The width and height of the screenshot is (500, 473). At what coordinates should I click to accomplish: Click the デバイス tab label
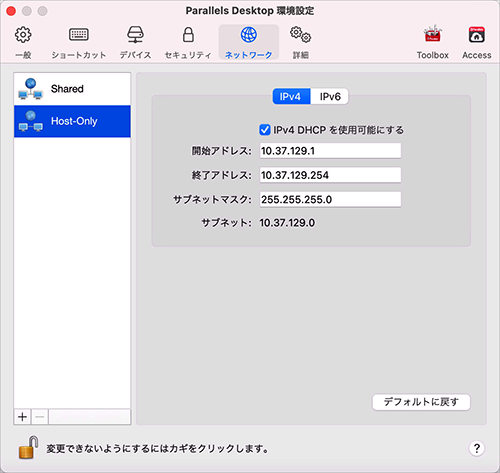[135, 55]
